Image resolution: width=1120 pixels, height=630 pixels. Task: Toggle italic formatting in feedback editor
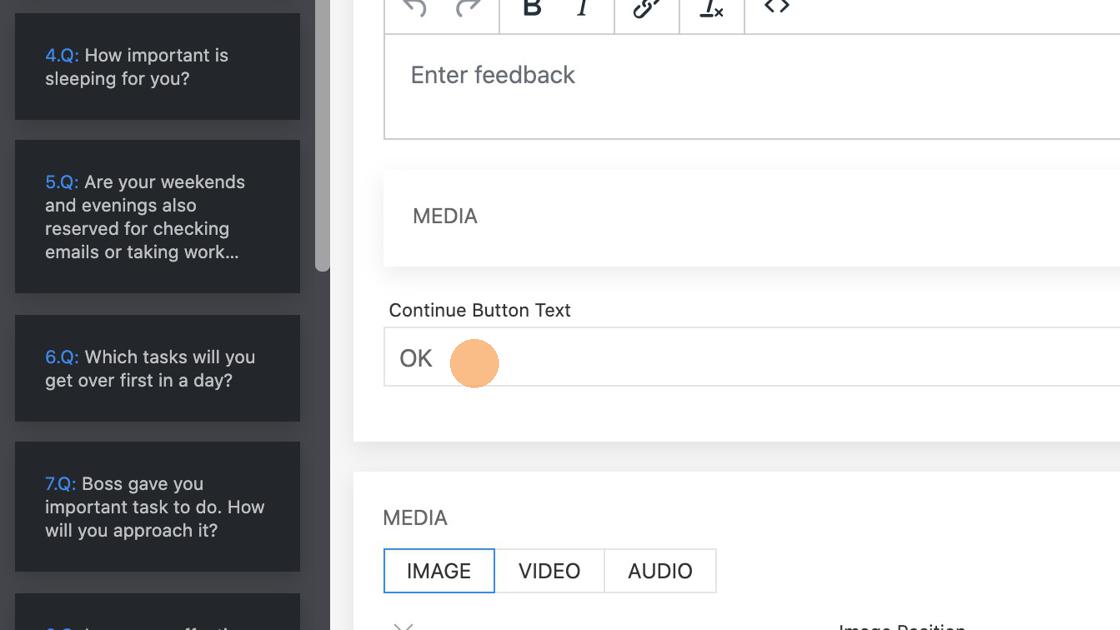click(x=582, y=8)
